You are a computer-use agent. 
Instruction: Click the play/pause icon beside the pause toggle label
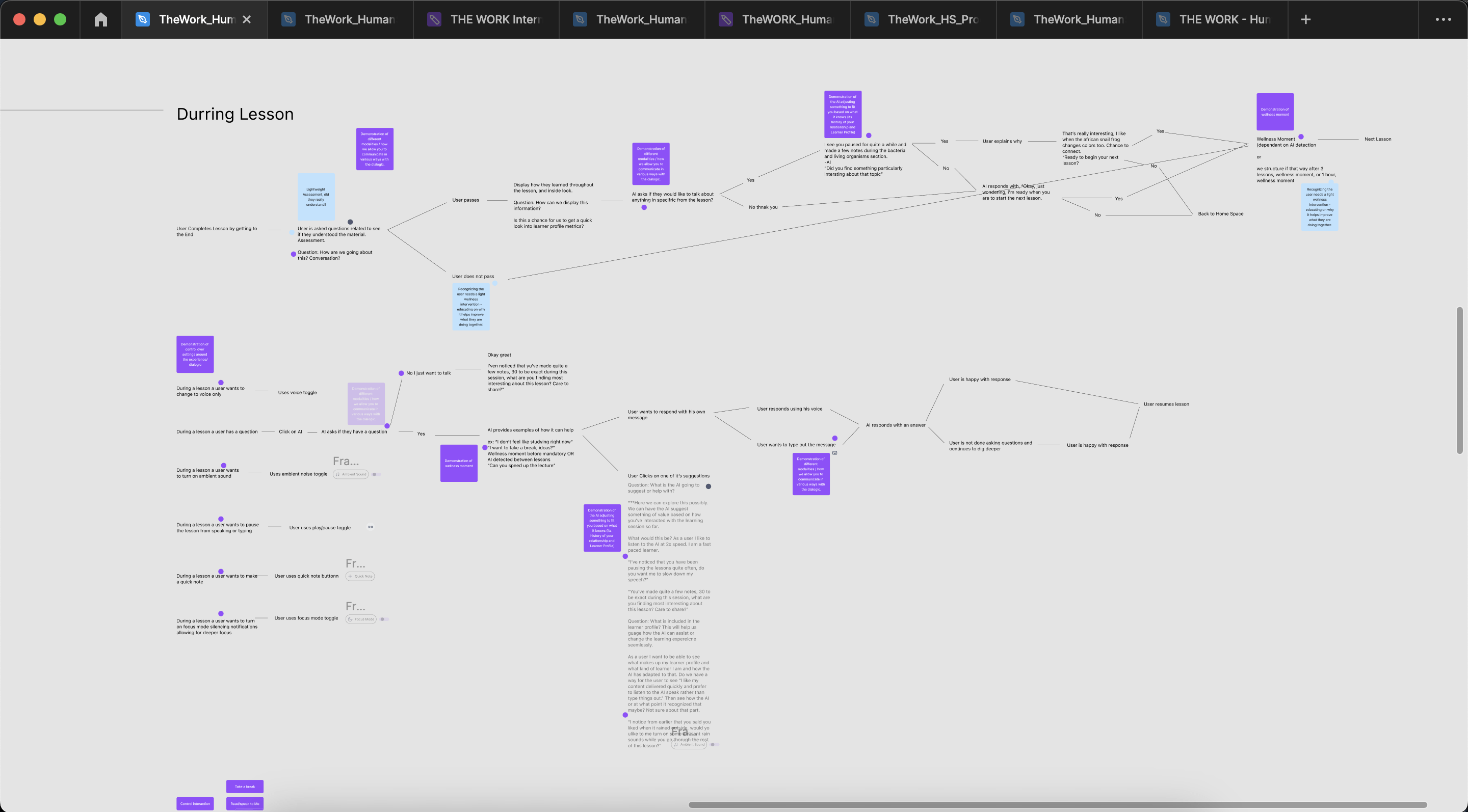(x=371, y=527)
